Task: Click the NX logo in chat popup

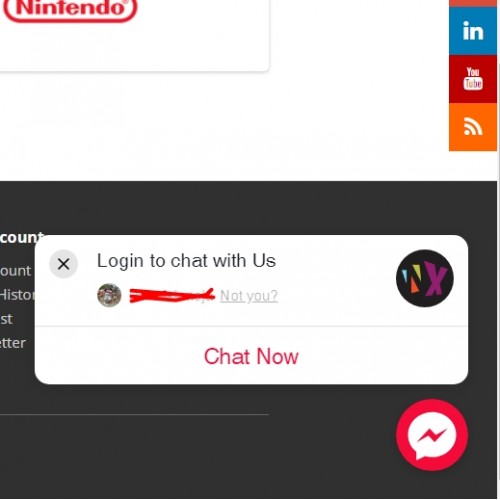Action: pos(425,278)
